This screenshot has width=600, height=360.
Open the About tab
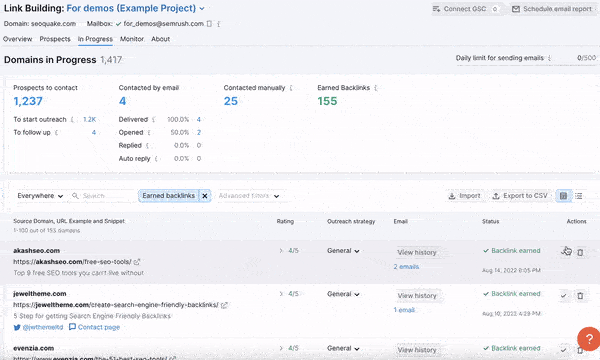pos(160,39)
